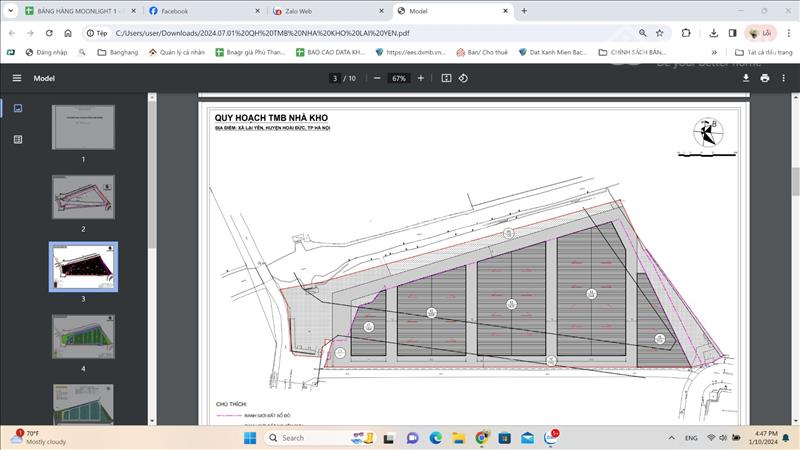The height and width of the screenshot is (450, 800).
Task: Fit PDF page to width
Action: [x=446, y=78]
